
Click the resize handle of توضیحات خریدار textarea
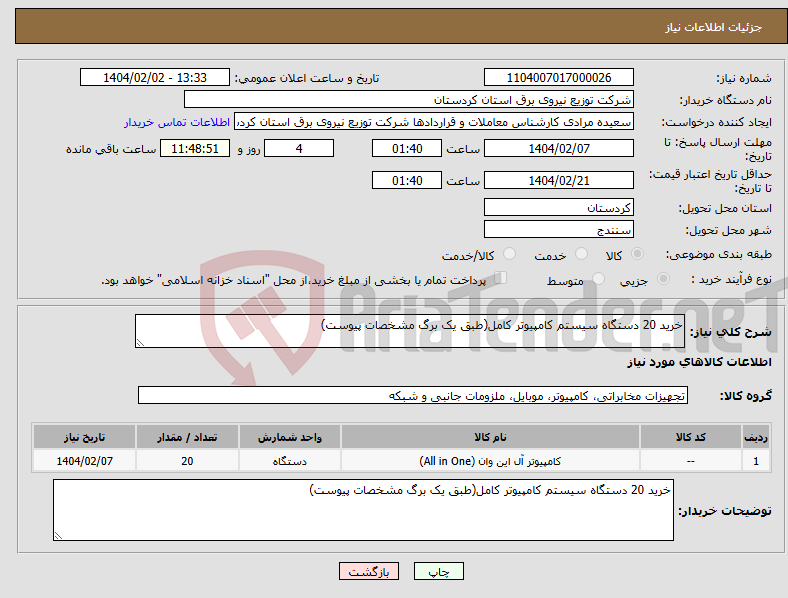[58, 536]
